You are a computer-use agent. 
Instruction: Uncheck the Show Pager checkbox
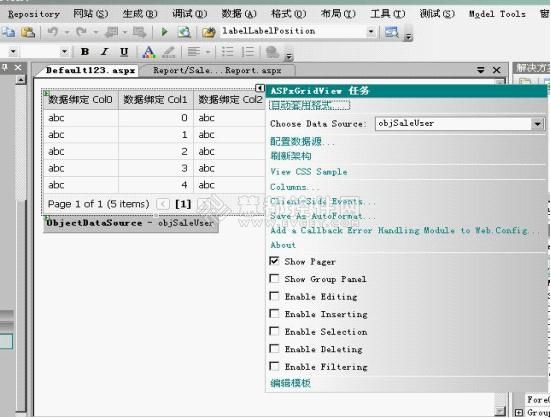click(274, 261)
